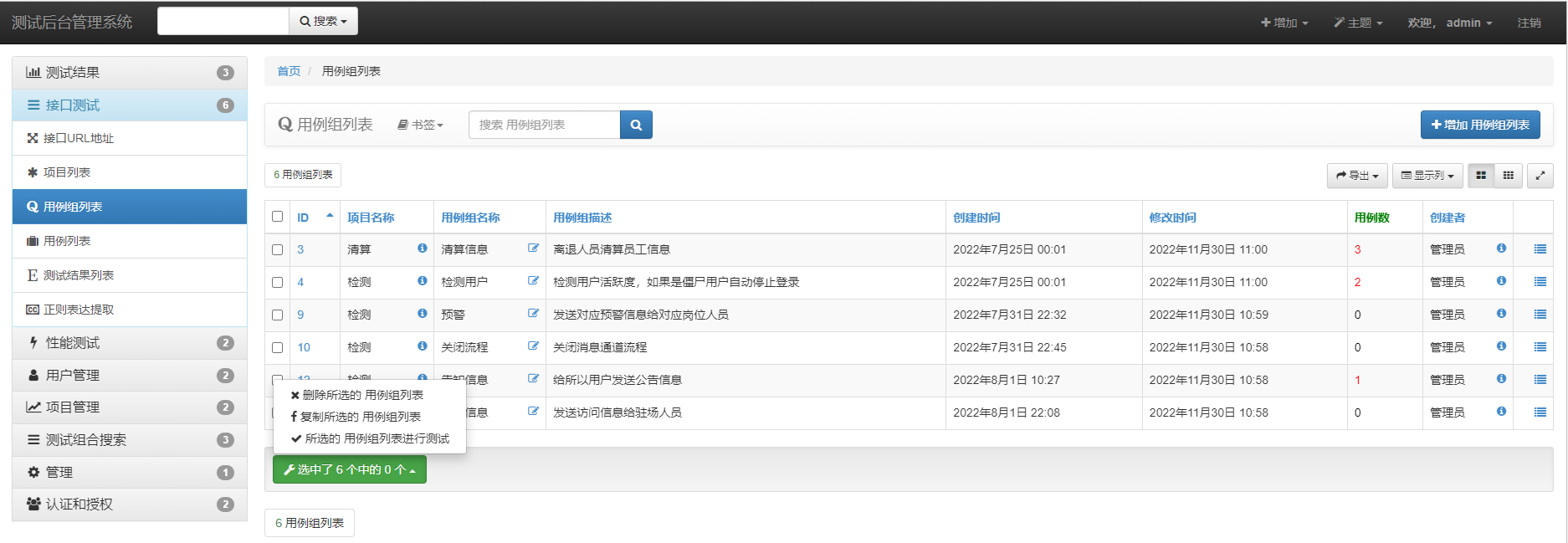Click the 测试后台管理系统 brand title
1568x543 pixels.
pyautogui.click(x=72, y=23)
